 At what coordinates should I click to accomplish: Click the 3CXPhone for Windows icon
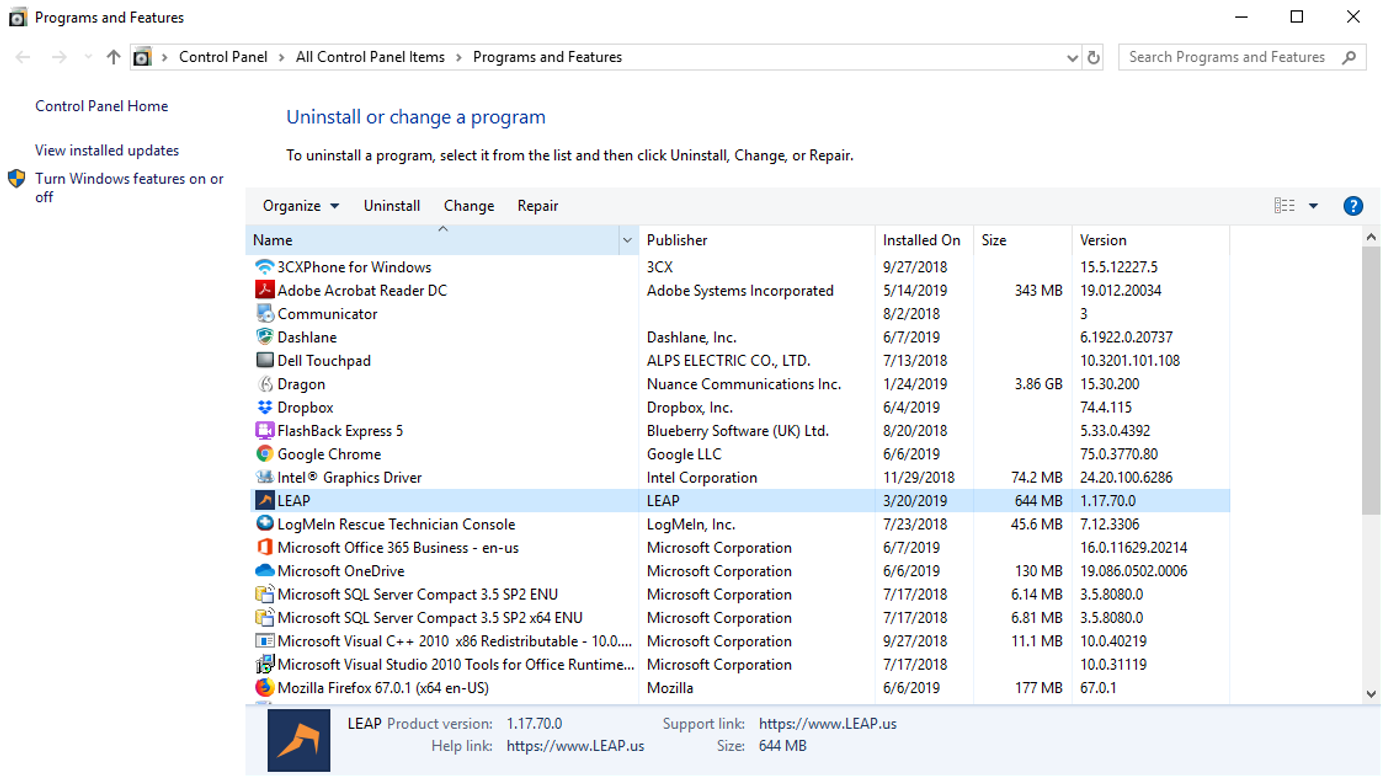264,267
